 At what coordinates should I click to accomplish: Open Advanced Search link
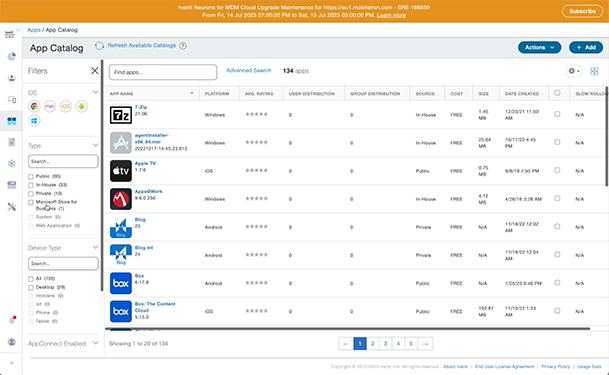point(249,70)
